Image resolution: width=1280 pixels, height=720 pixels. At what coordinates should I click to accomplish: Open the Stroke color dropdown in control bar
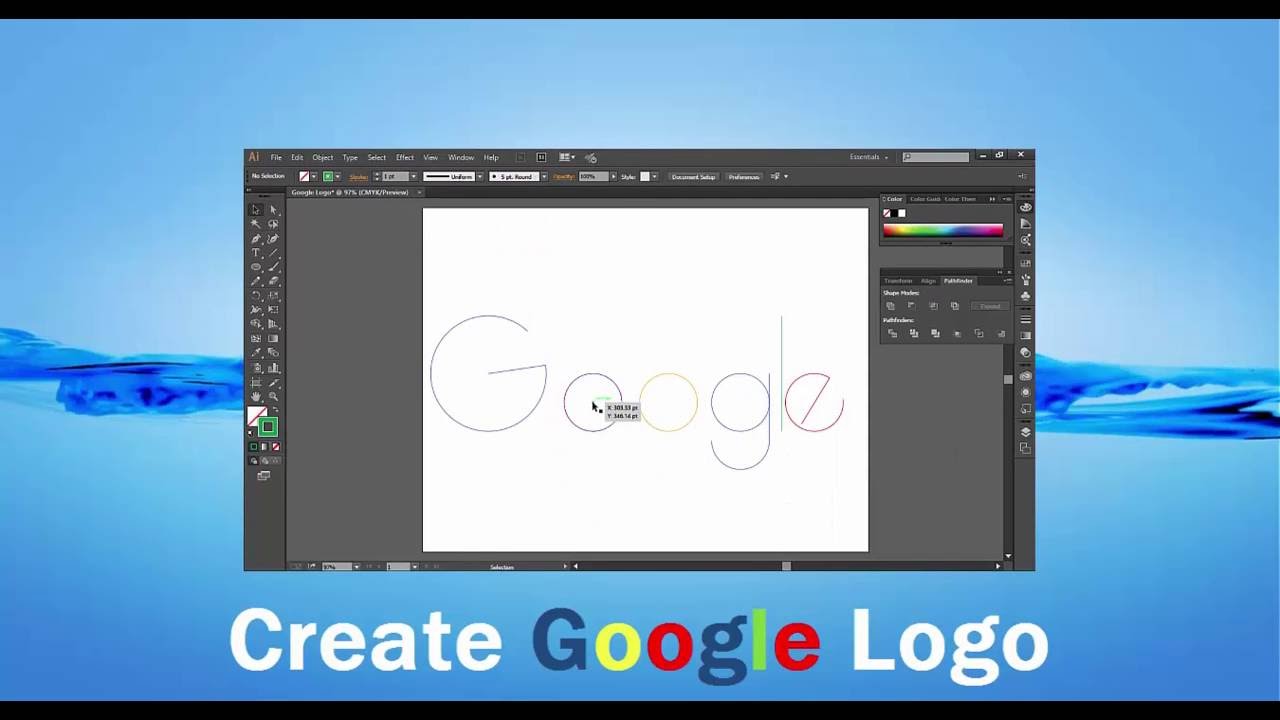[x=337, y=177]
